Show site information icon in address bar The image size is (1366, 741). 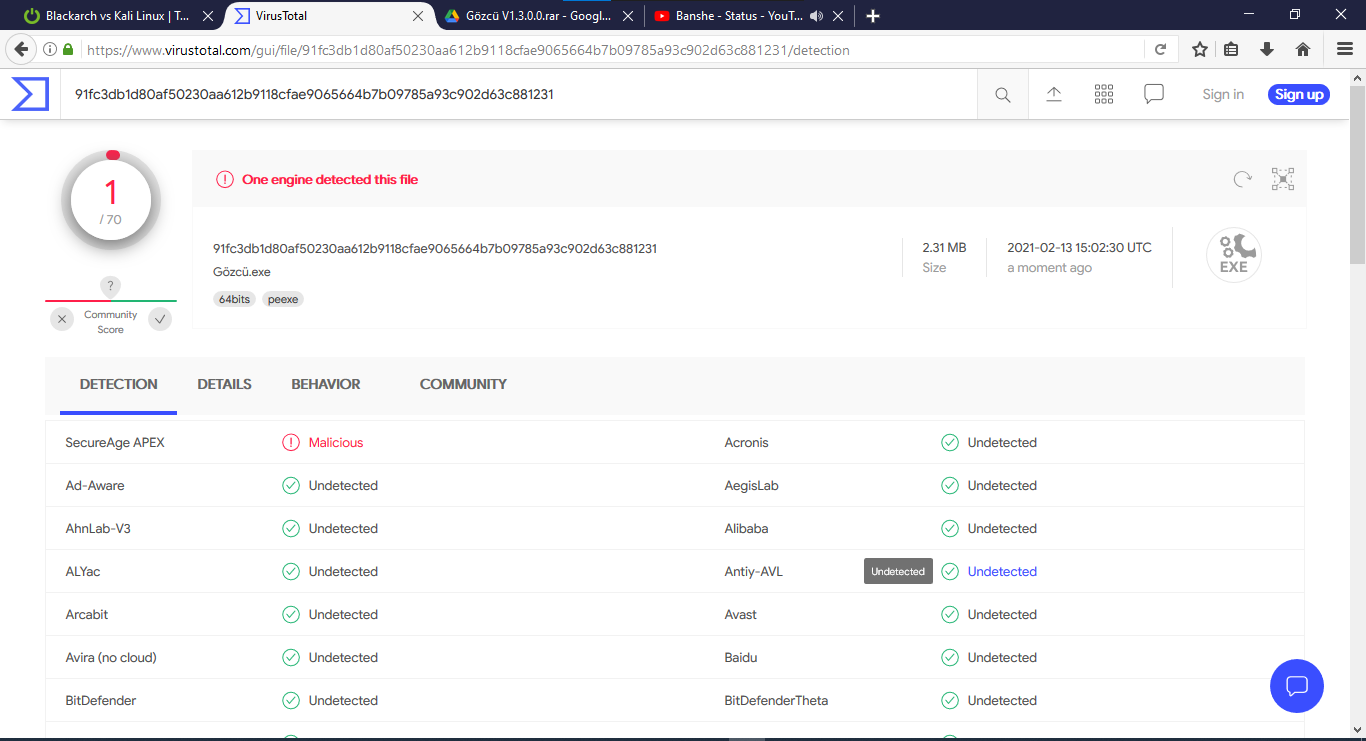coord(50,49)
